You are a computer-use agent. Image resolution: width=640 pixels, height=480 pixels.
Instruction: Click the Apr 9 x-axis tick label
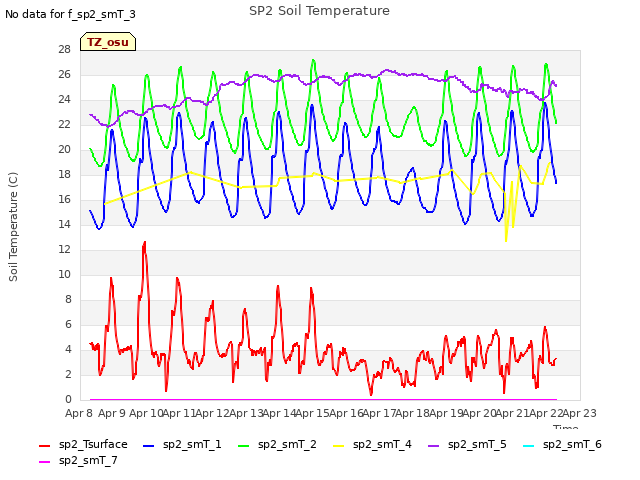(x=112, y=413)
